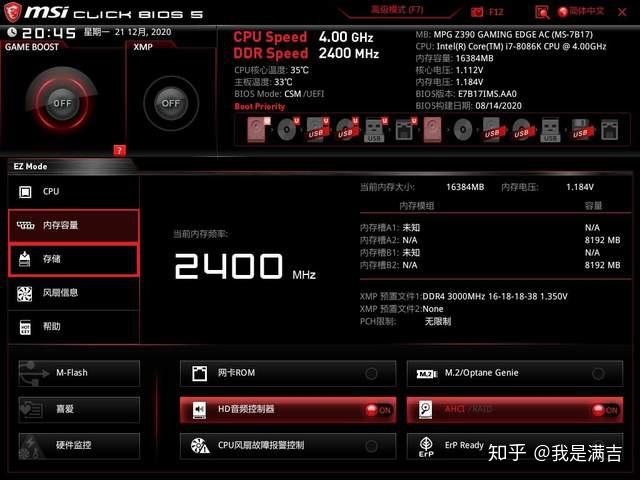Enable CPU风扇故障报警控制 warning control
The width and height of the screenshot is (640, 480).
(x=288, y=446)
